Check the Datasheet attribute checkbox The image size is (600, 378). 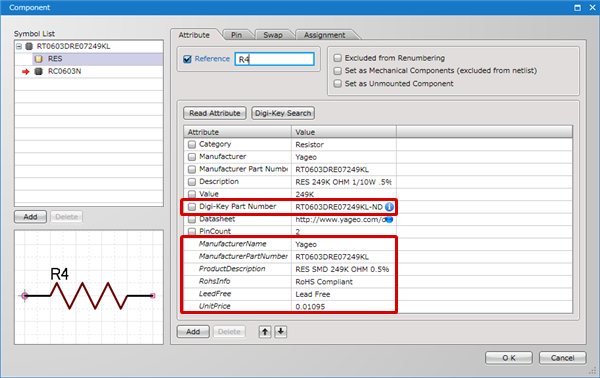192,219
